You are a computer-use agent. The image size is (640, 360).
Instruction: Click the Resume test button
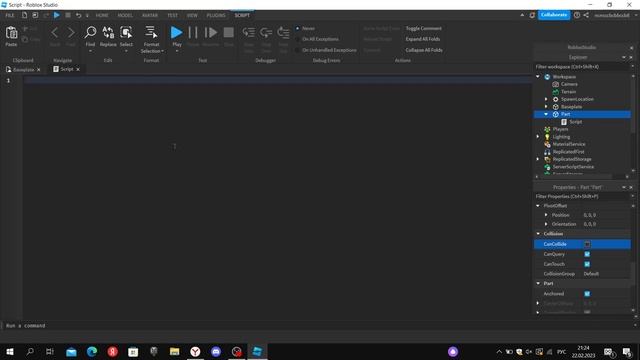(x=211, y=33)
